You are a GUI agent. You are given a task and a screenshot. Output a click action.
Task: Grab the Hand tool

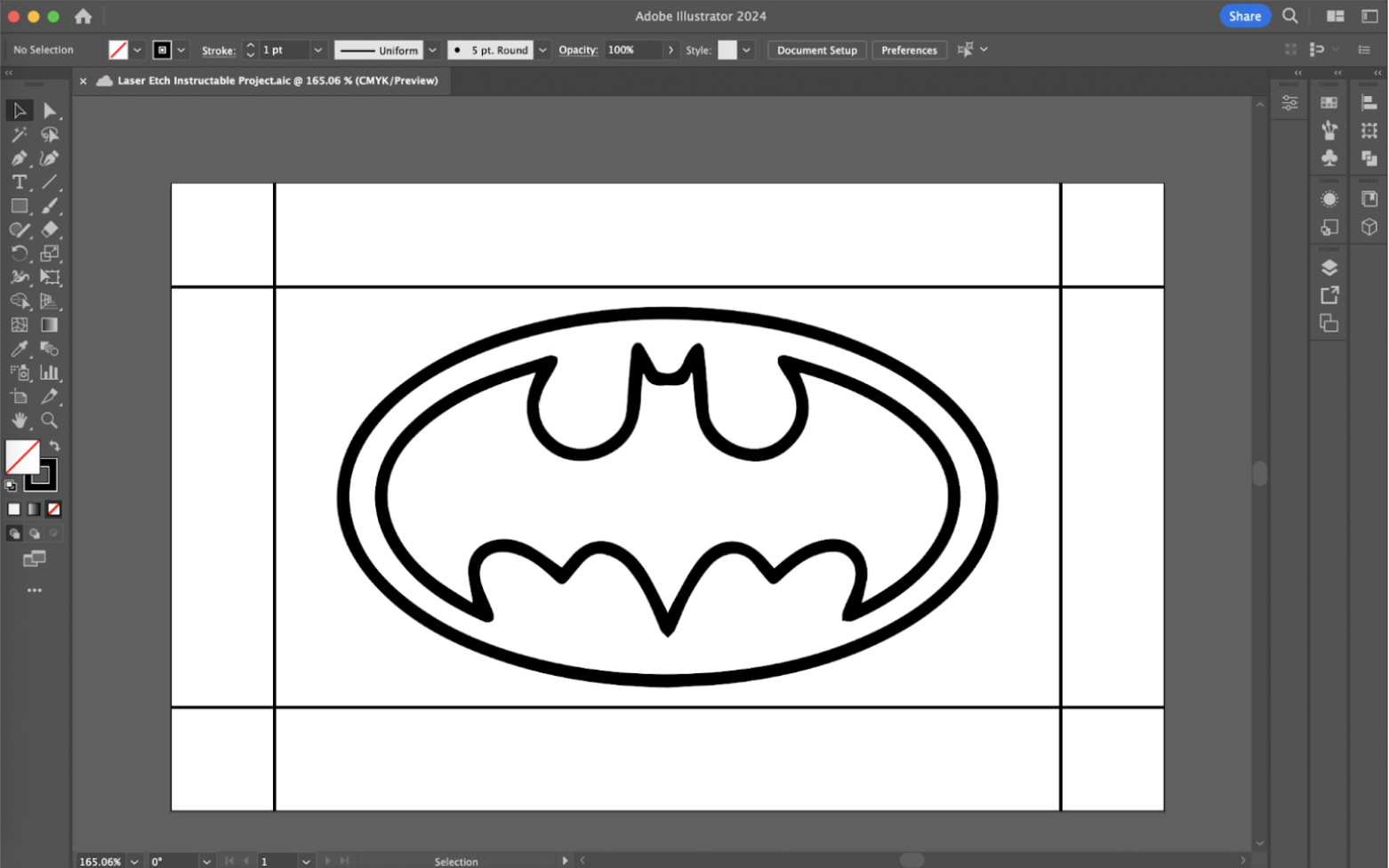[19, 421]
